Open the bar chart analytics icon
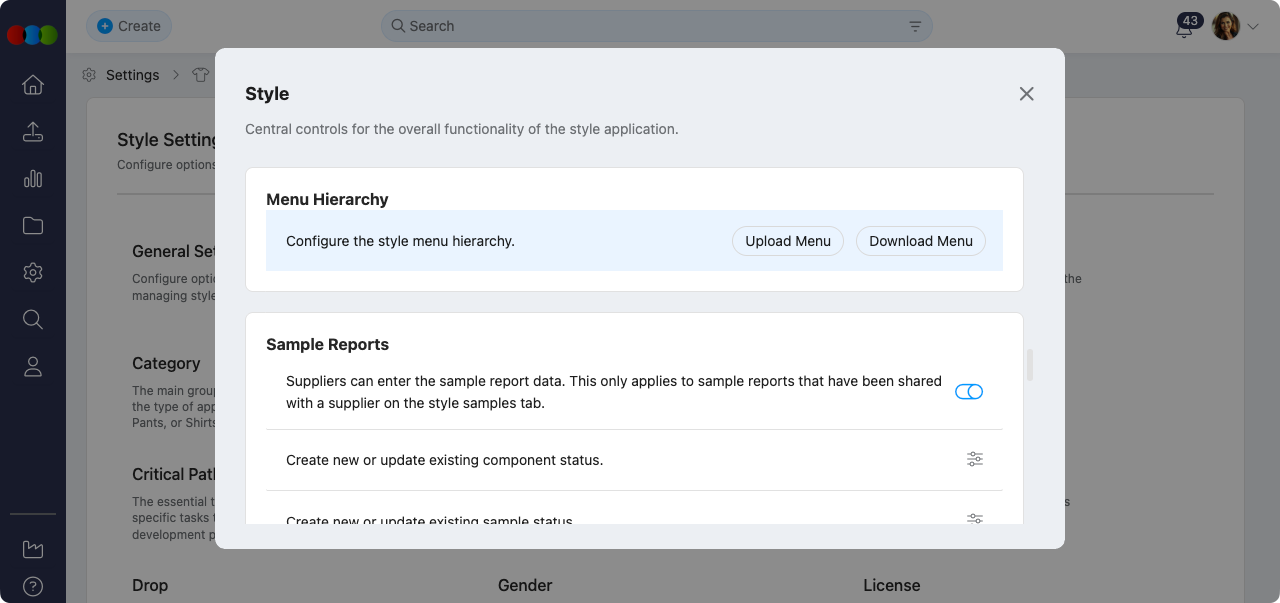1280x603 pixels. 33,179
